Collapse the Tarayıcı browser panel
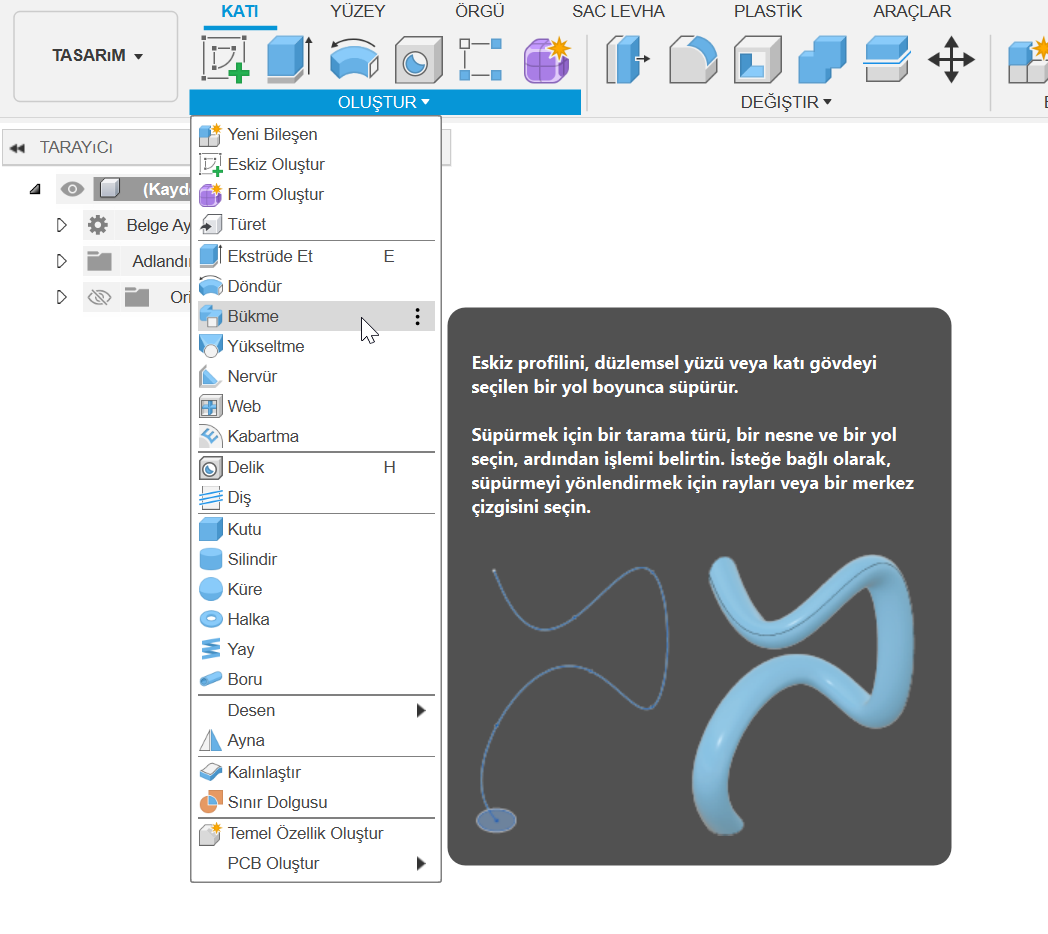The width and height of the screenshot is (1048, 934). coord(17,148)
